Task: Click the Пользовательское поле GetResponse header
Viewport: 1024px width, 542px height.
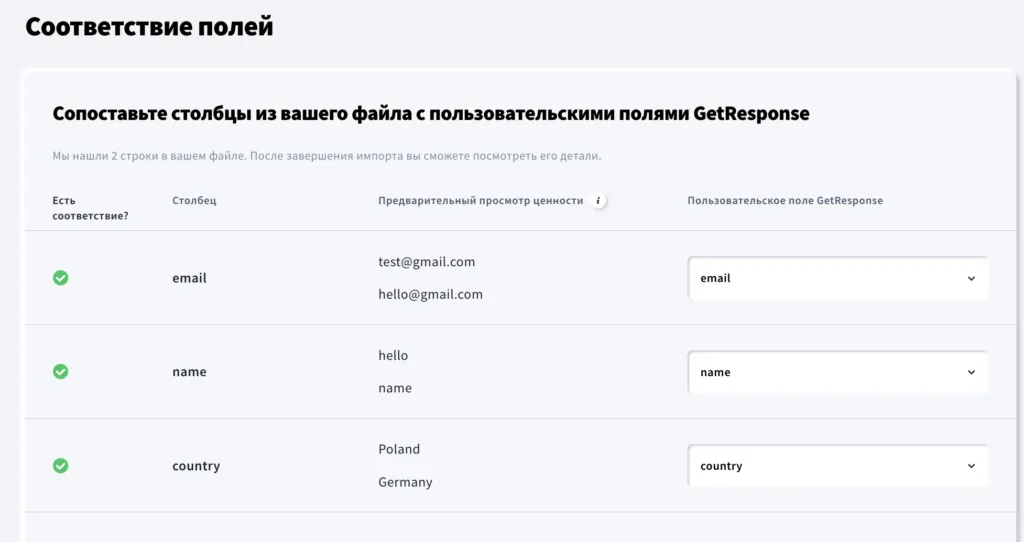Action: pyautogui.click(x=785, y=200)
